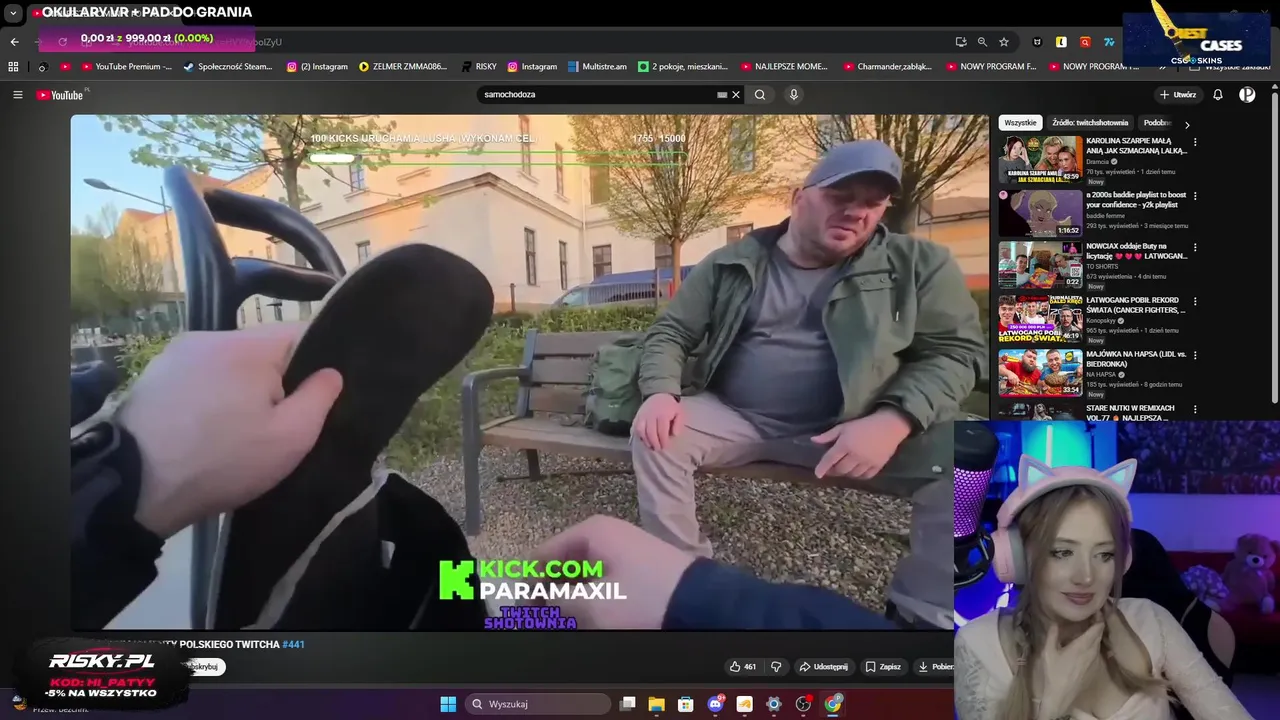Open ŁATWOGANG POBIŁ REKORD ŚWIATA title
The height and width of the screenshot is (720, 1280).
1136,305
